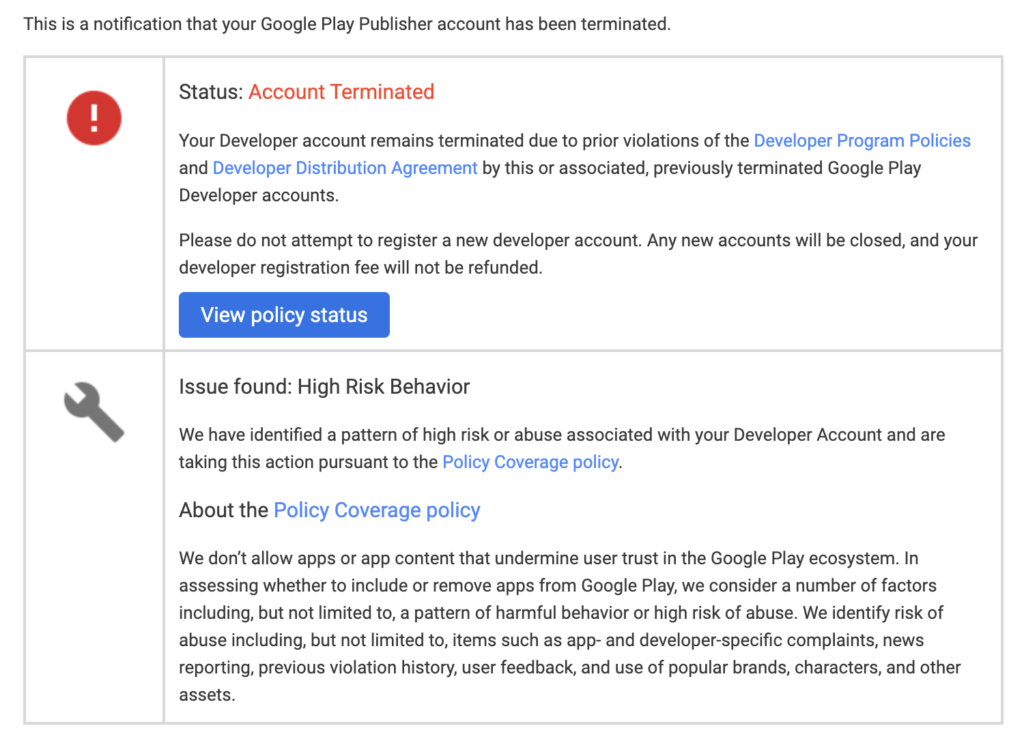Open the Developer Distribution Agreement link

[x=345, y=168]
